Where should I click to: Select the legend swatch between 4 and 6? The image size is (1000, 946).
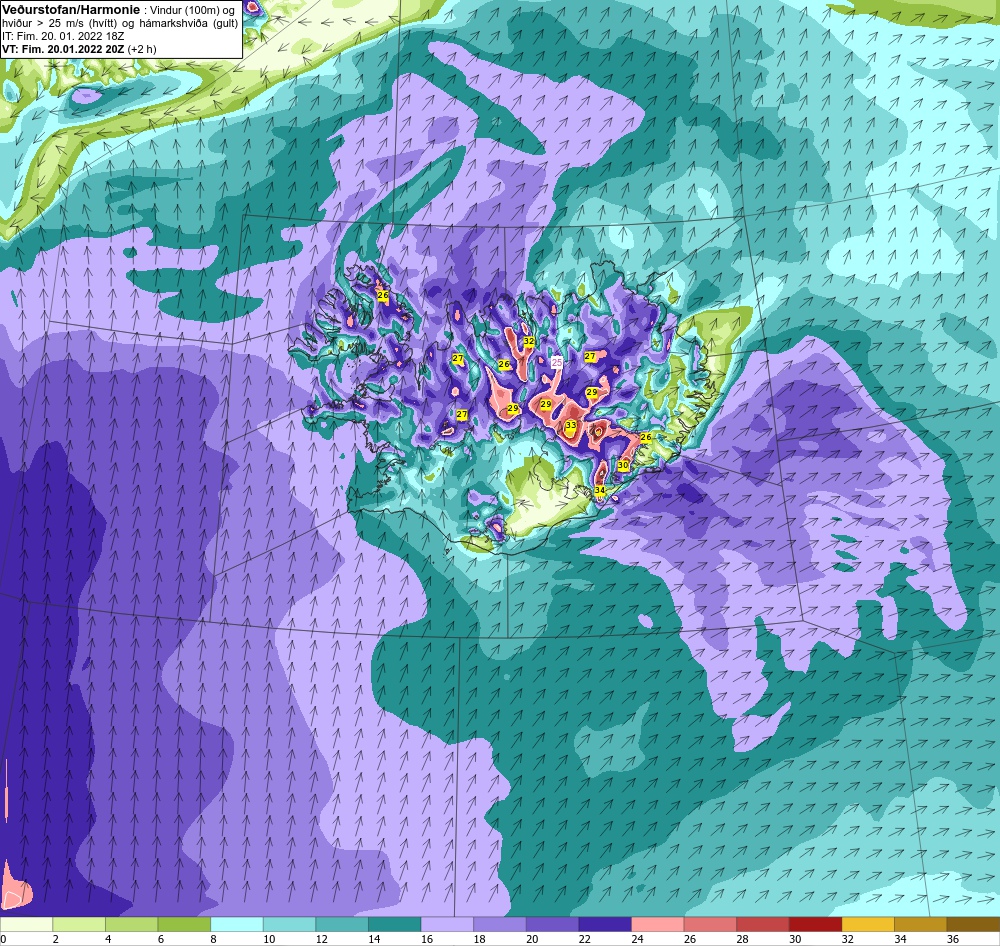coord(131,924)
